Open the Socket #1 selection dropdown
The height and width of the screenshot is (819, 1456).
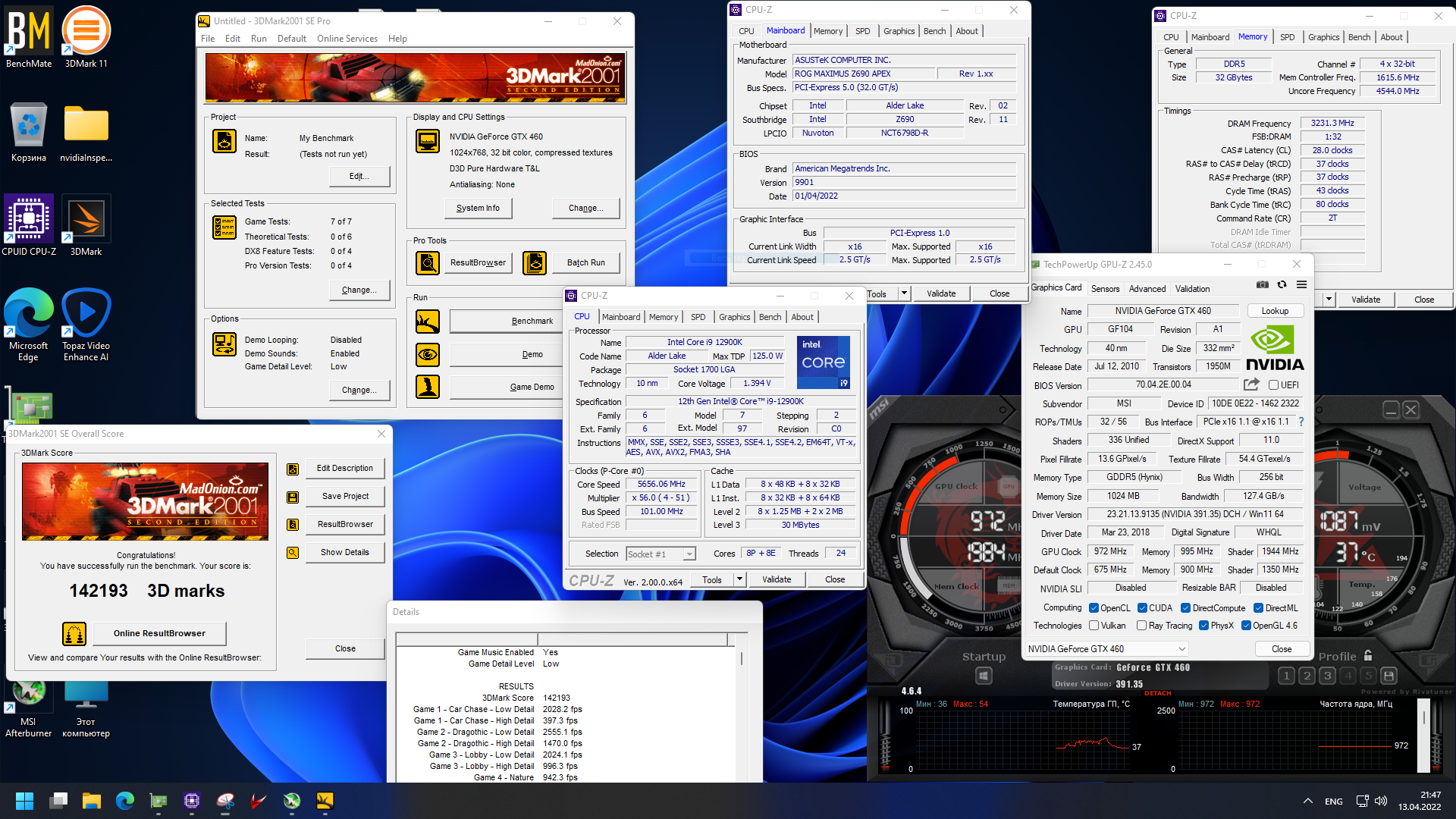(x=661, y=554)
